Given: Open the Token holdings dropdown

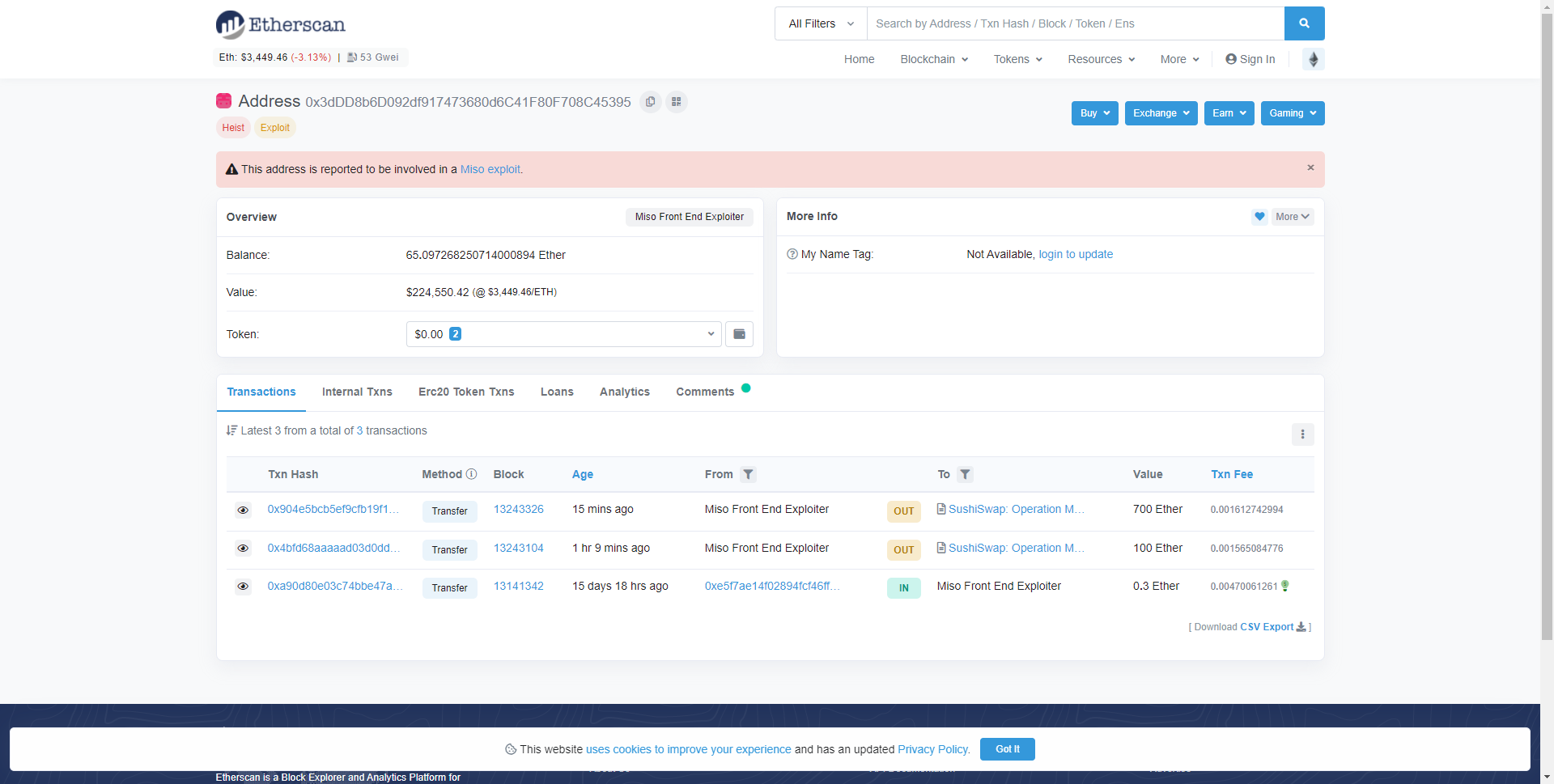Looking at the screenshot, I should coord(563,334).
